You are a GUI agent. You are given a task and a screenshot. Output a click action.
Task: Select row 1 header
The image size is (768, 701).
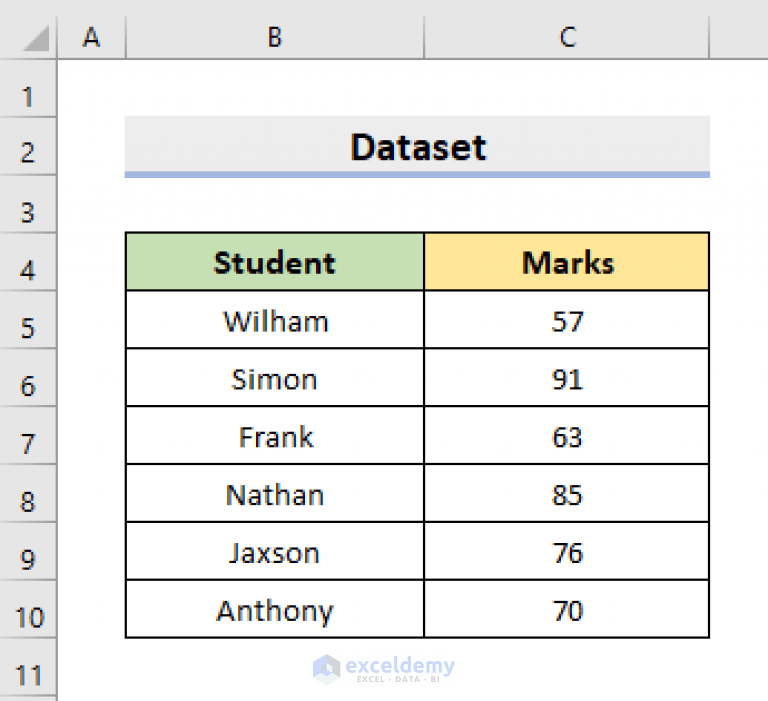pos(28,89)
